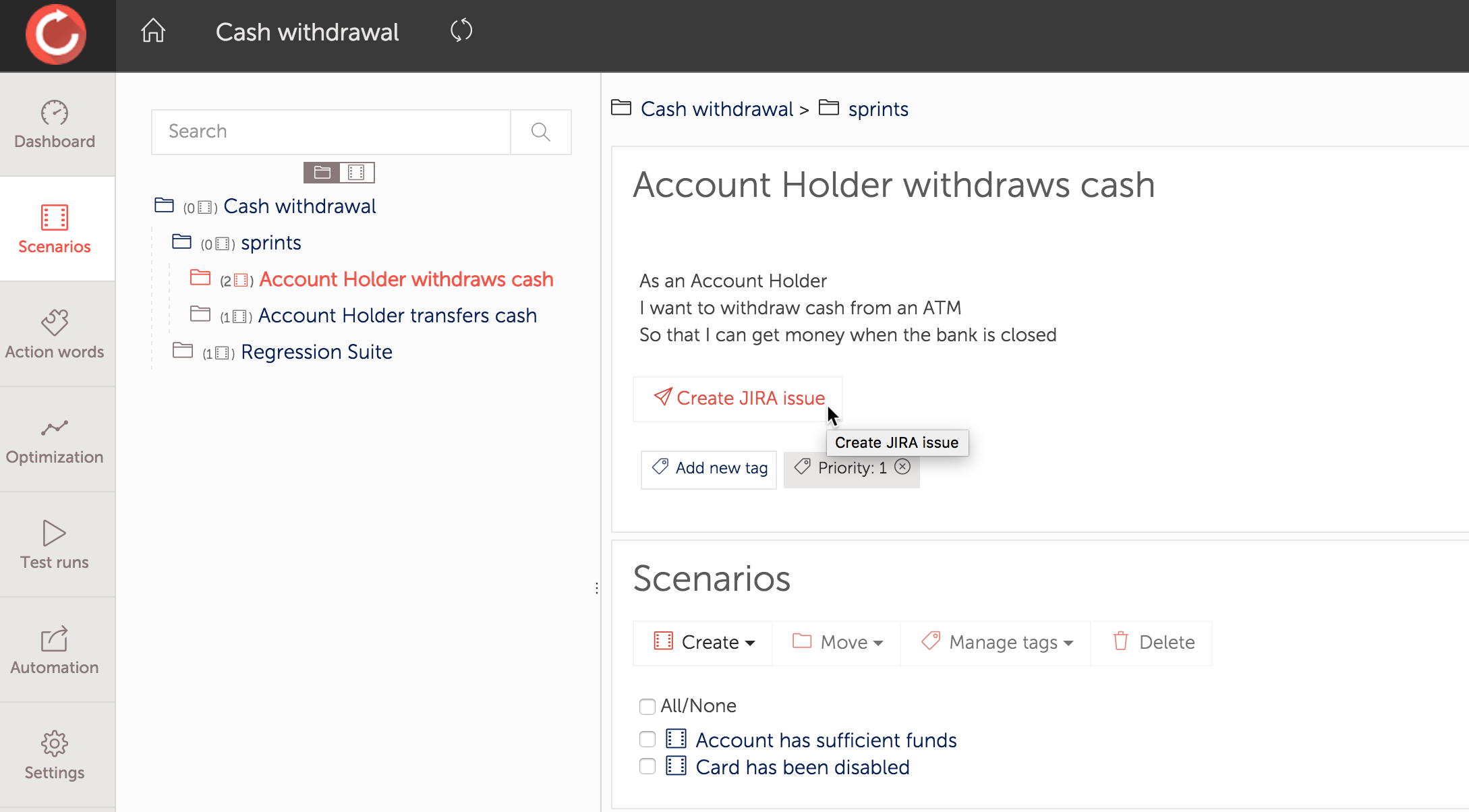Screen dimensions: 1469x812
Task: Go to Automation tab in sidebar
Action: pos(55,650)
